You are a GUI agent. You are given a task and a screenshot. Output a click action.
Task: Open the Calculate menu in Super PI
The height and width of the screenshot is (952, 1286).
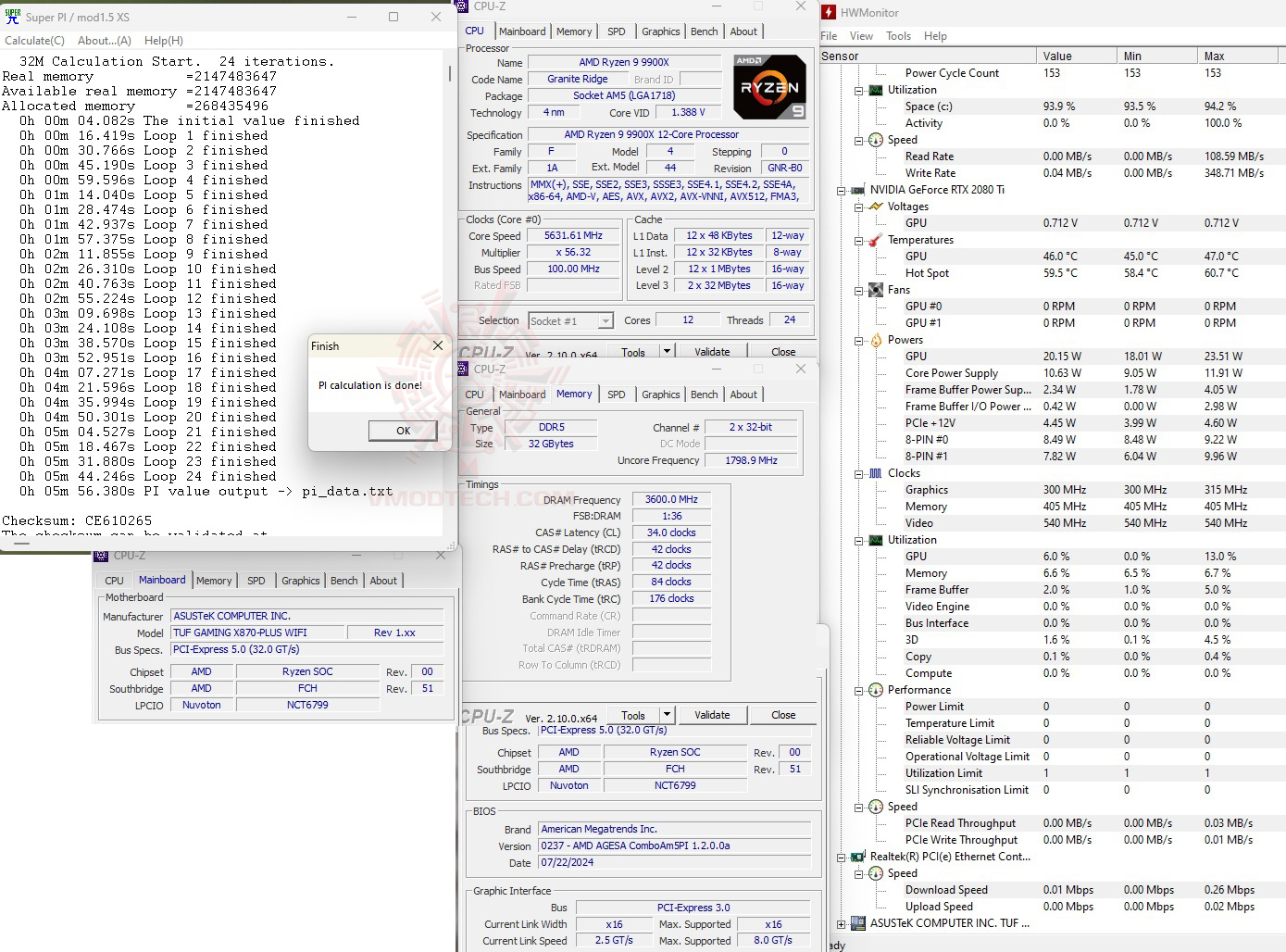34,41
